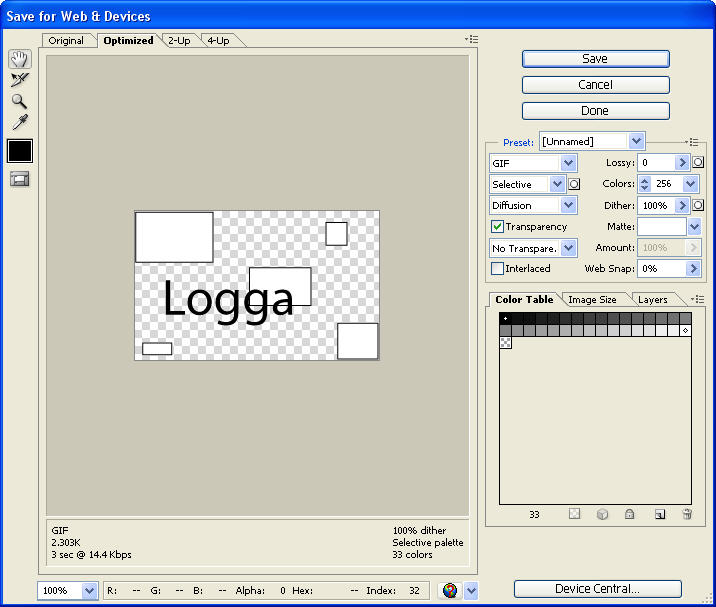716x607 pixels.
Task: Click color reduction channel mask button
Action: click(574, 184)
